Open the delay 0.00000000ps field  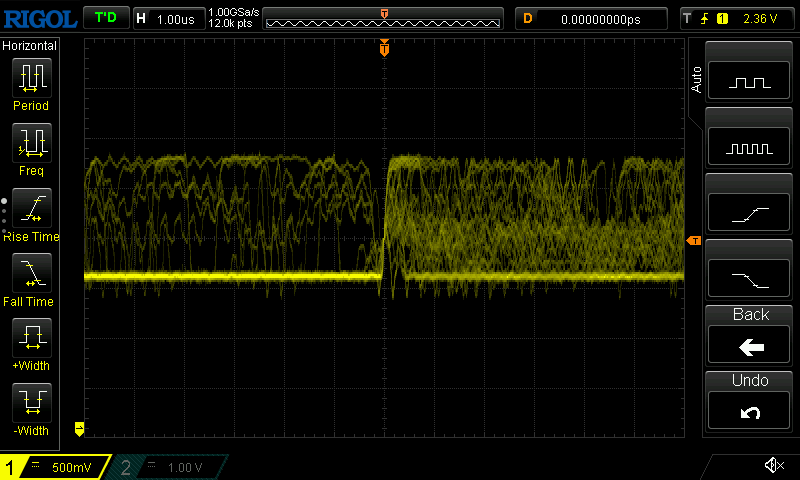click(590, 18)
